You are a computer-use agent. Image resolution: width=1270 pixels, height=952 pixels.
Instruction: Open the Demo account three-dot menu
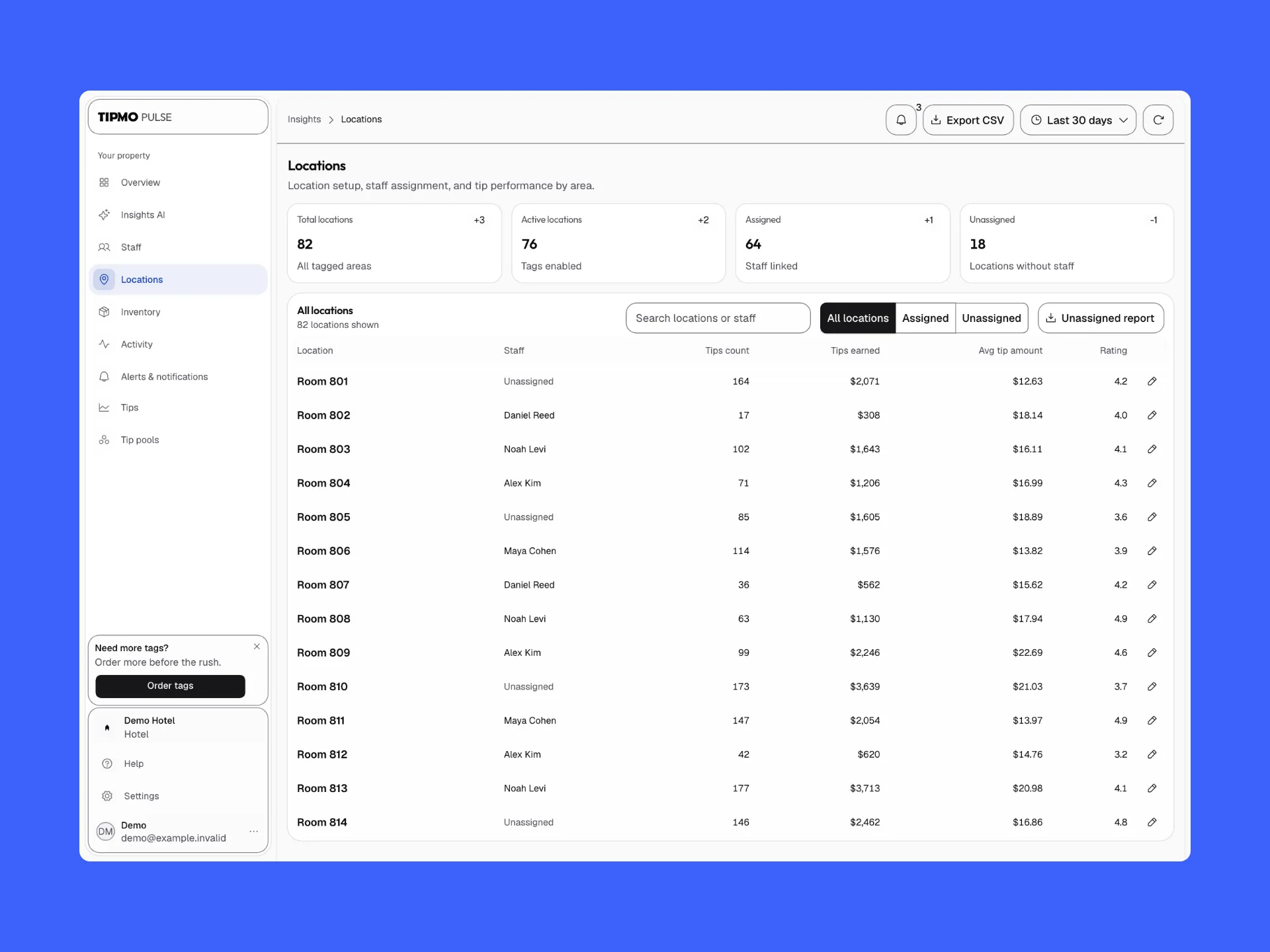(253, 832)
